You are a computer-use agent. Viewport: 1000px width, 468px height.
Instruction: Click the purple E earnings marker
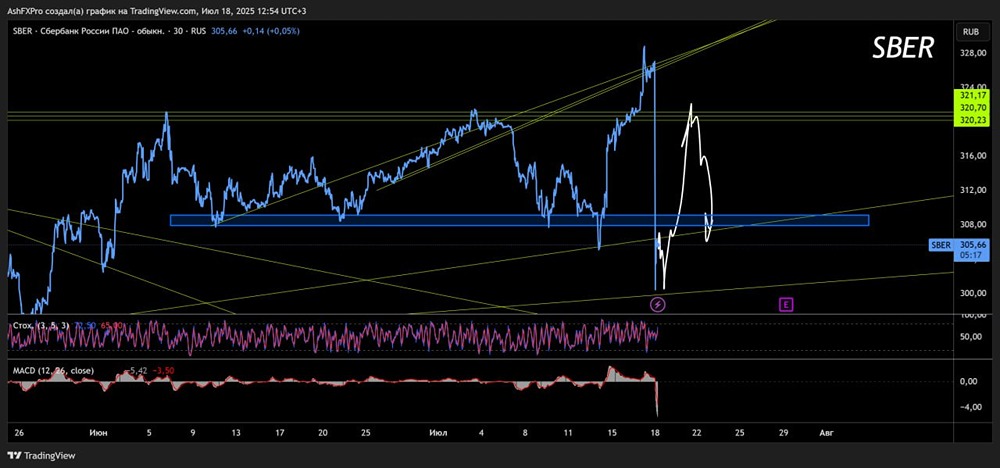click(786, 304)
